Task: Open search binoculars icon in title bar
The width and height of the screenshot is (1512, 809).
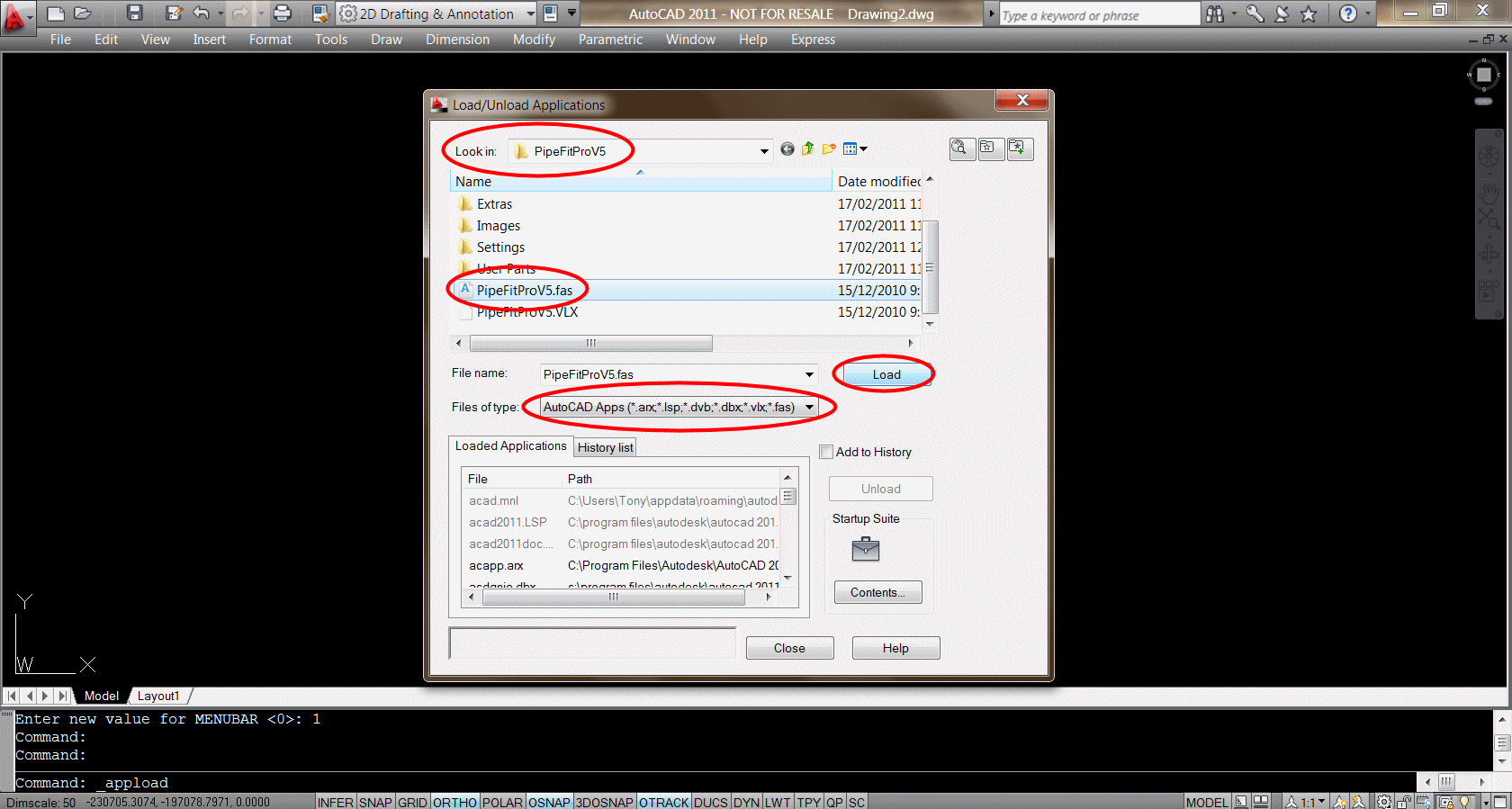Action: (x=1215, y=13)
